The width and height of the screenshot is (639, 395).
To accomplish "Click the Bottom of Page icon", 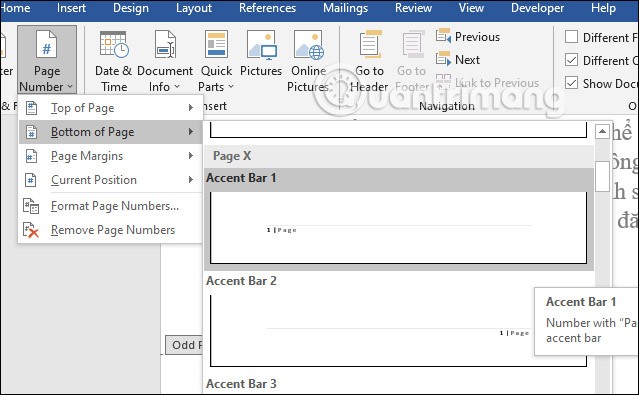I will click(x=31, y=132).
